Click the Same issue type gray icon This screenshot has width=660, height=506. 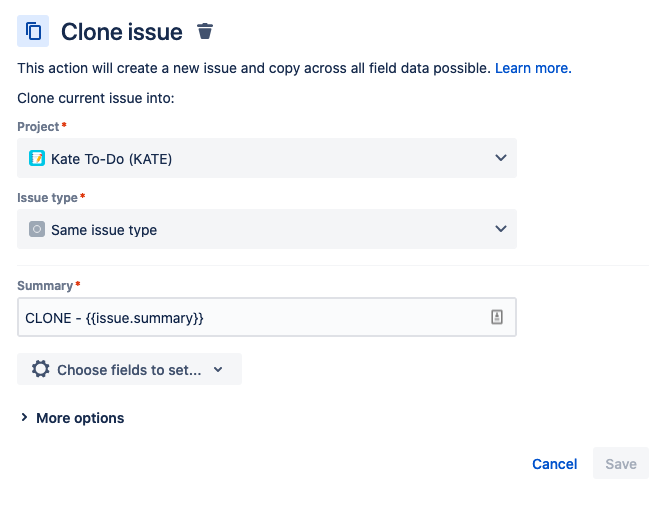pos(37,229)
